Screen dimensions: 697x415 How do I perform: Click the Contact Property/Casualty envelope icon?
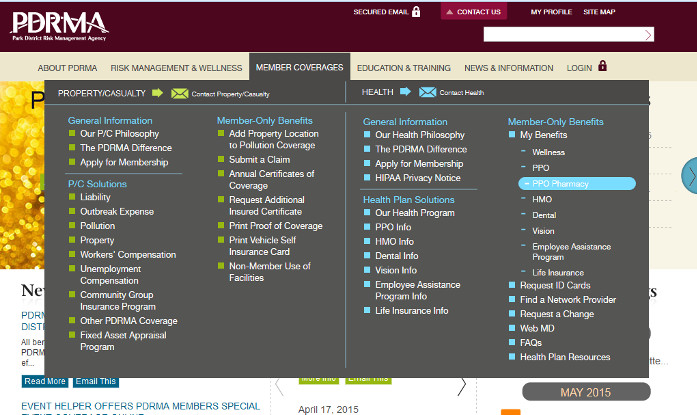[x=179, y=93]
